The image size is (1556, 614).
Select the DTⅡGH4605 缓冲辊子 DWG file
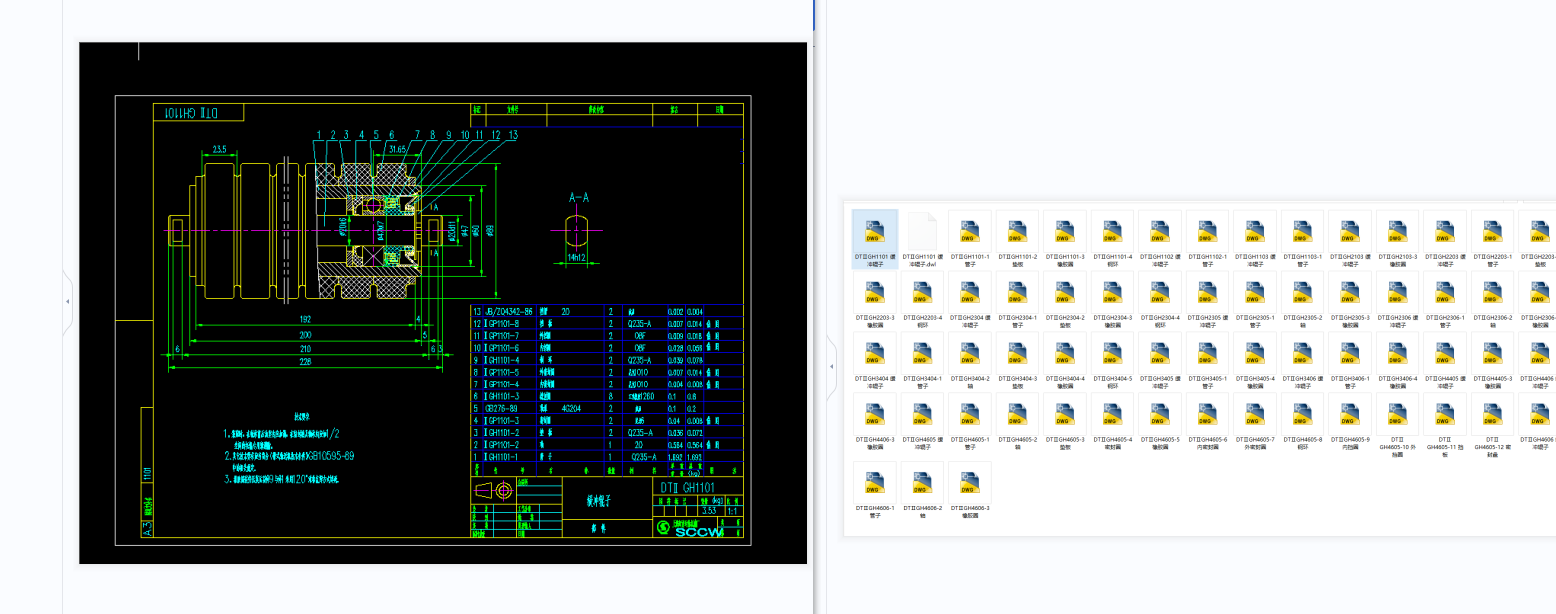[x=923, y=423]
